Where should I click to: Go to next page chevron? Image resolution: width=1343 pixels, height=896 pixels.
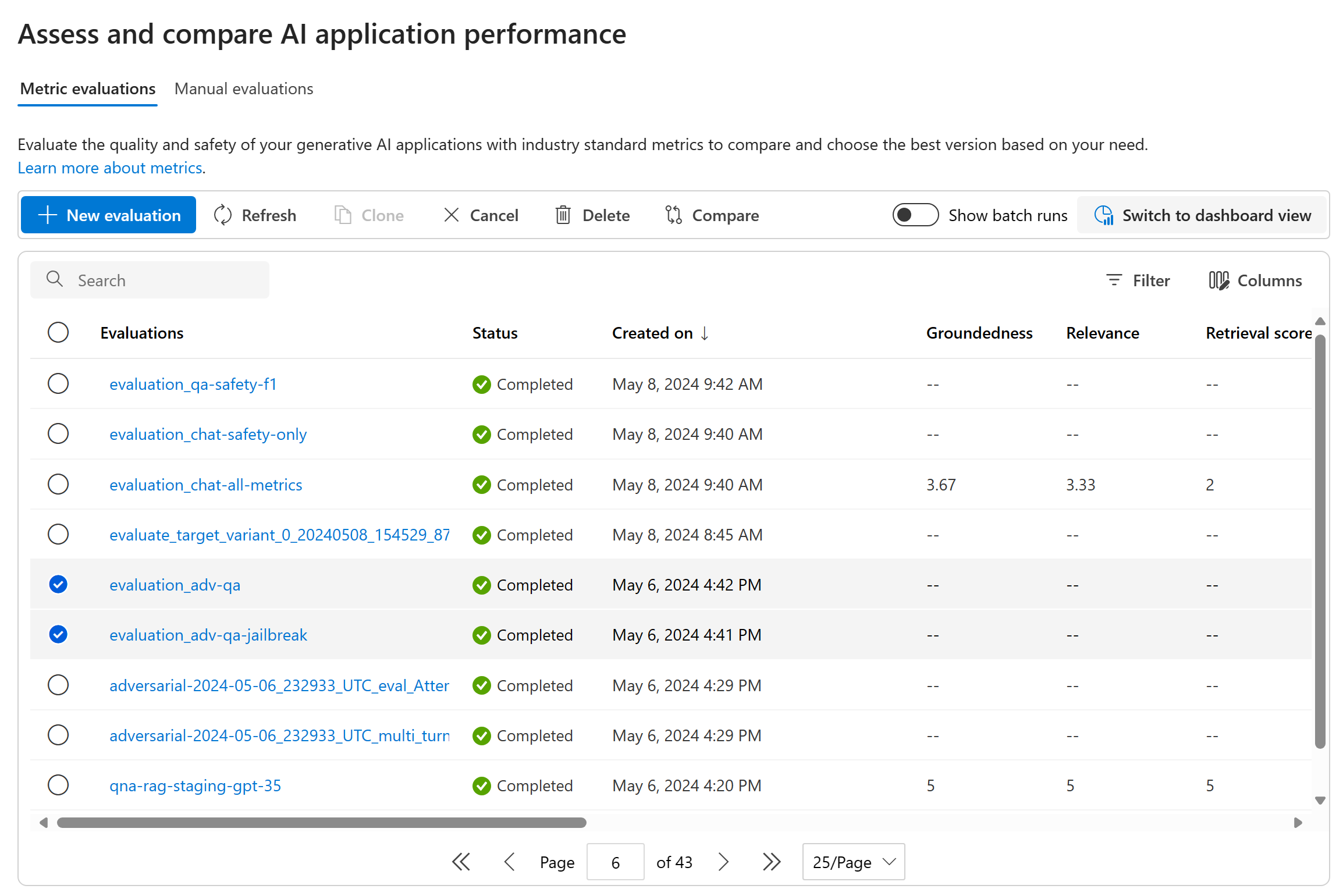[x=723, y=862]
